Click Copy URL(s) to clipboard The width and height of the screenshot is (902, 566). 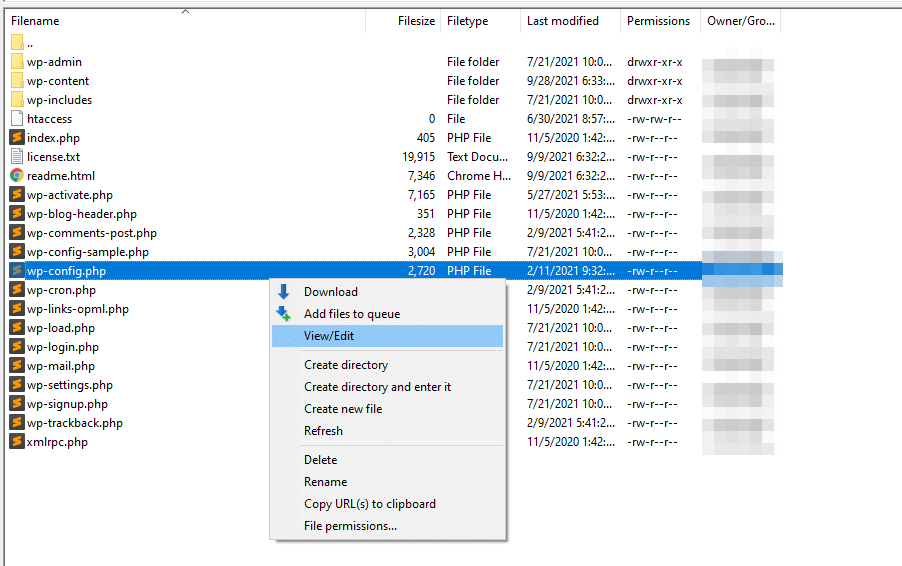(x=370, y=504)
